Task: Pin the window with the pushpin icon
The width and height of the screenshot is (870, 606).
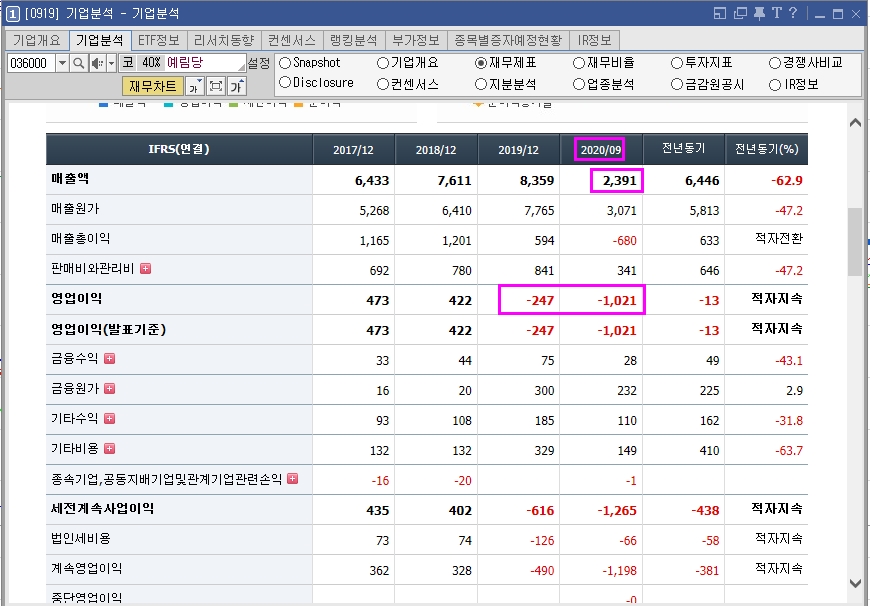Action: point(759,13)
